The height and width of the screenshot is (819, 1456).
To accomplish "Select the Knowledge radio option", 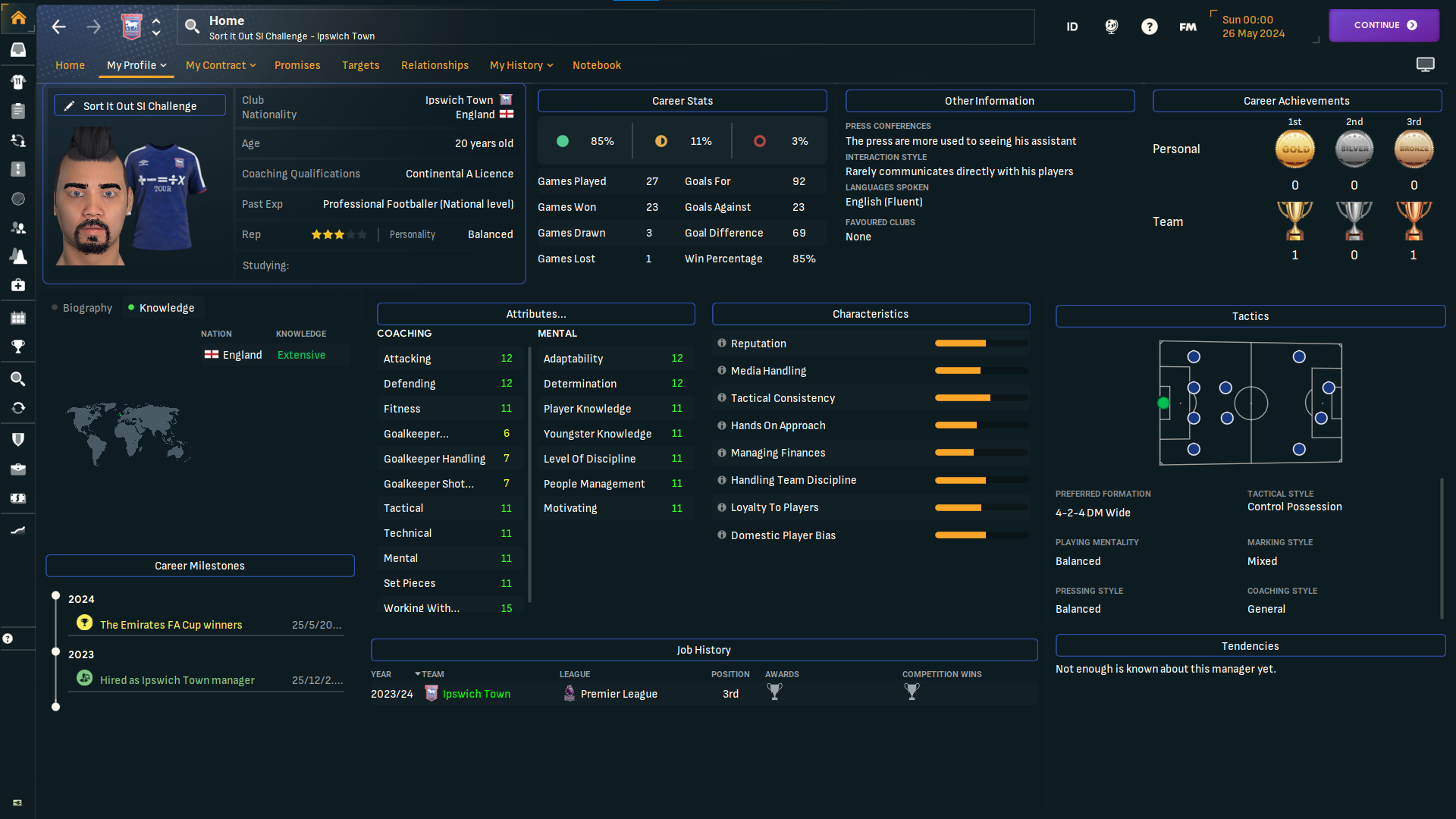I will click(x=161, y=308).
